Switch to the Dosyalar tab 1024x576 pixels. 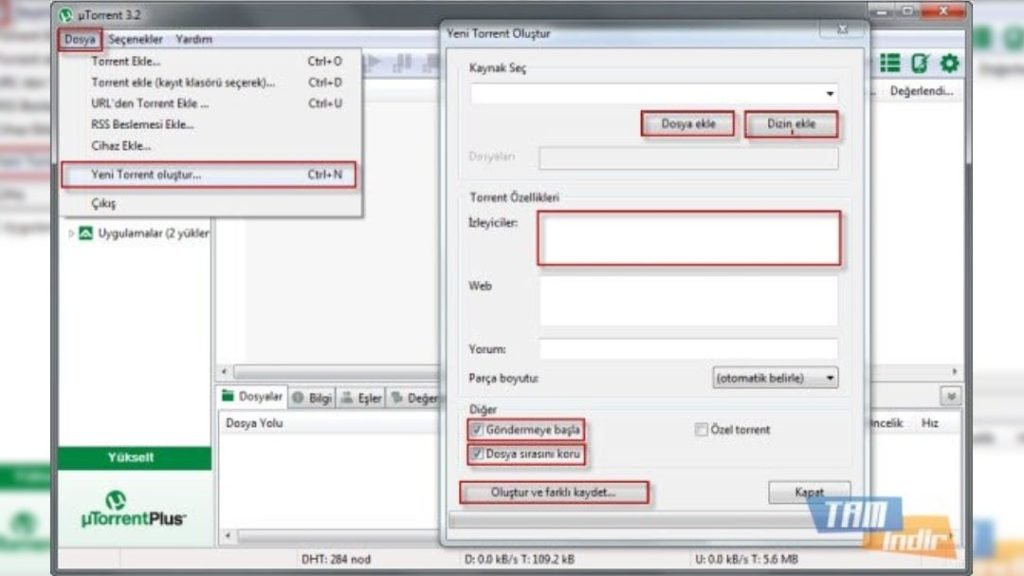[252, 396]
